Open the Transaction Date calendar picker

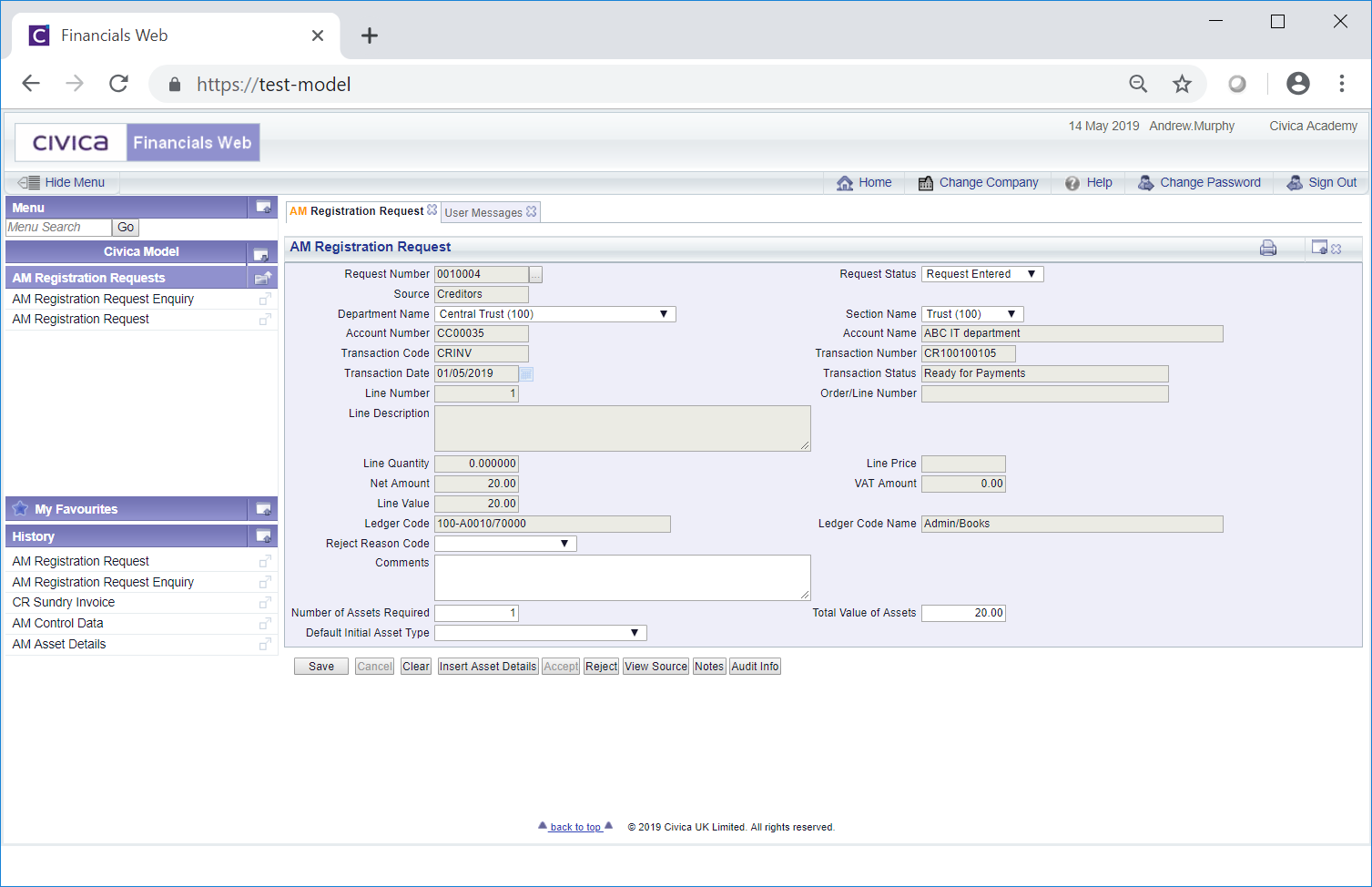click(526, 374)
